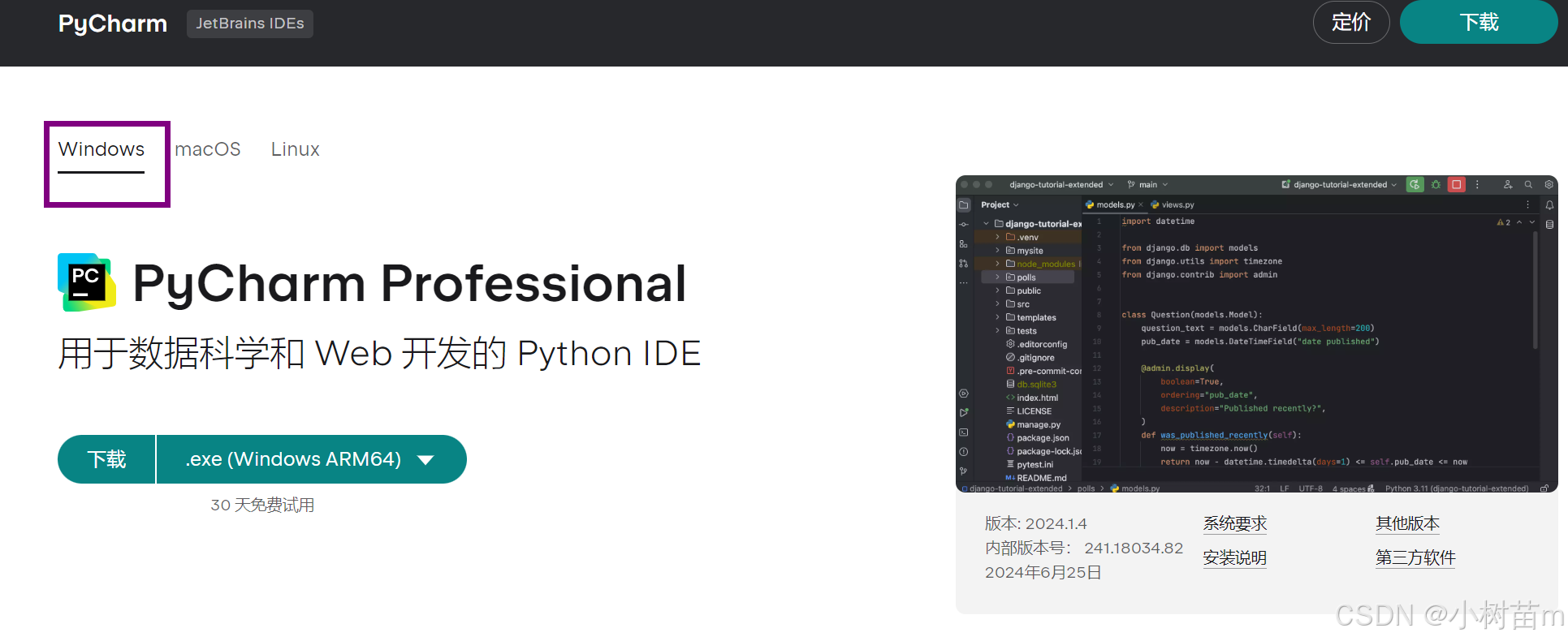Open the Project view dropdown in IDE preview

[x=1000, y=205]
